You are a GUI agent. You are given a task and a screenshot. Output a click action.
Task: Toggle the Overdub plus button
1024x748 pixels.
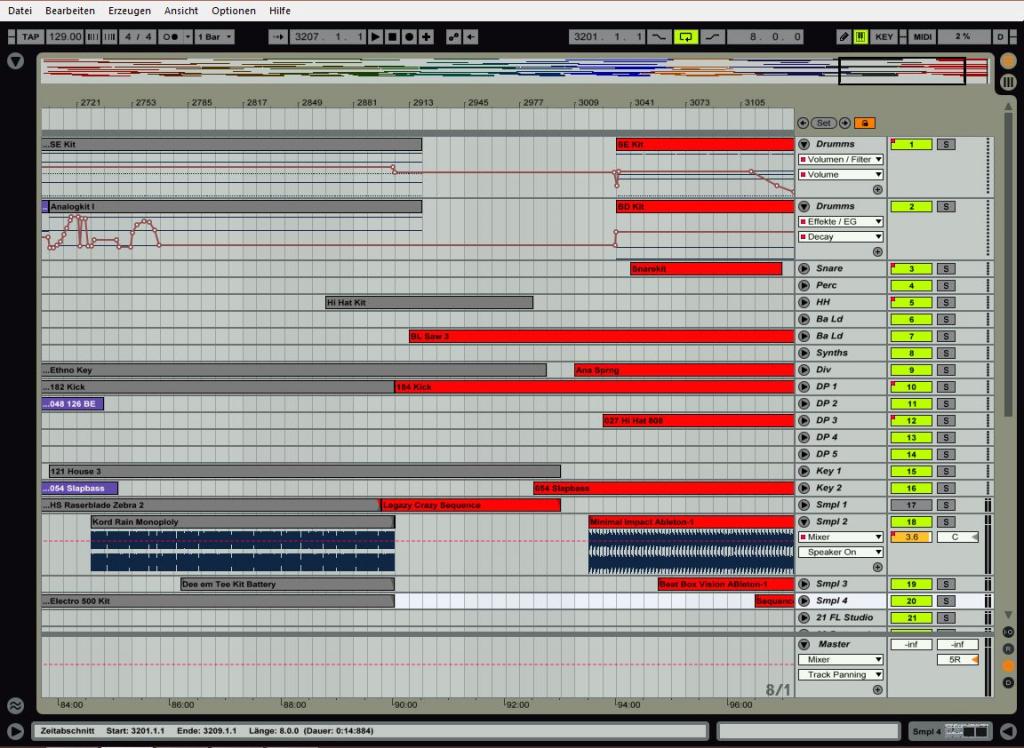426,37
